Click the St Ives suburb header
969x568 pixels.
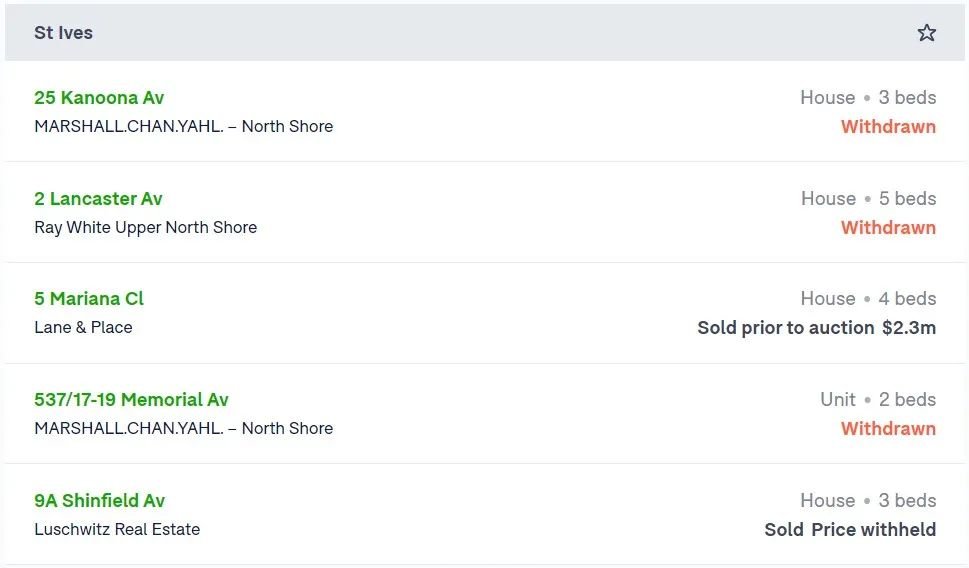pyautogui.click(x=63, y=33)
